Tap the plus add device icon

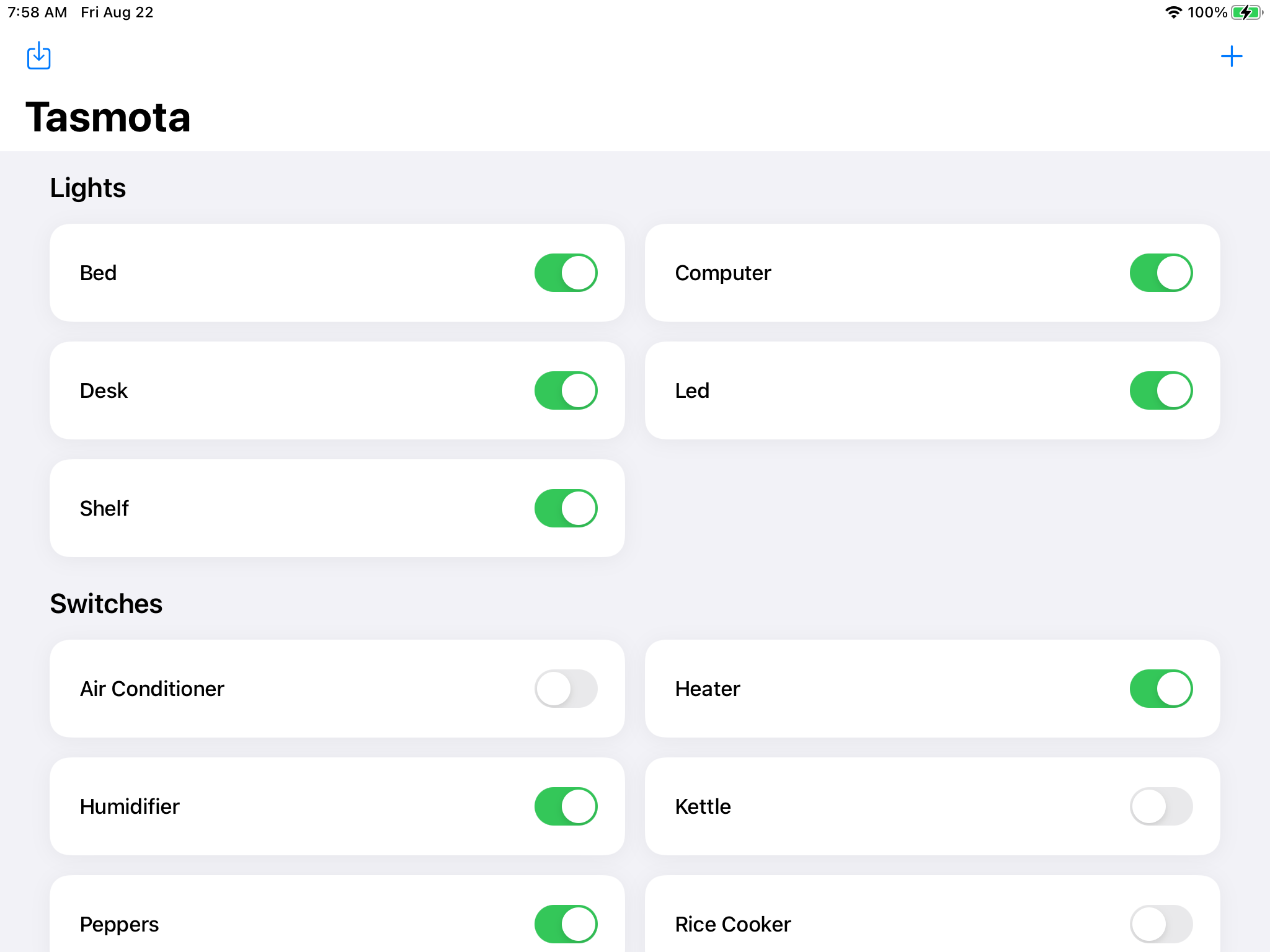click(1231, 56)
